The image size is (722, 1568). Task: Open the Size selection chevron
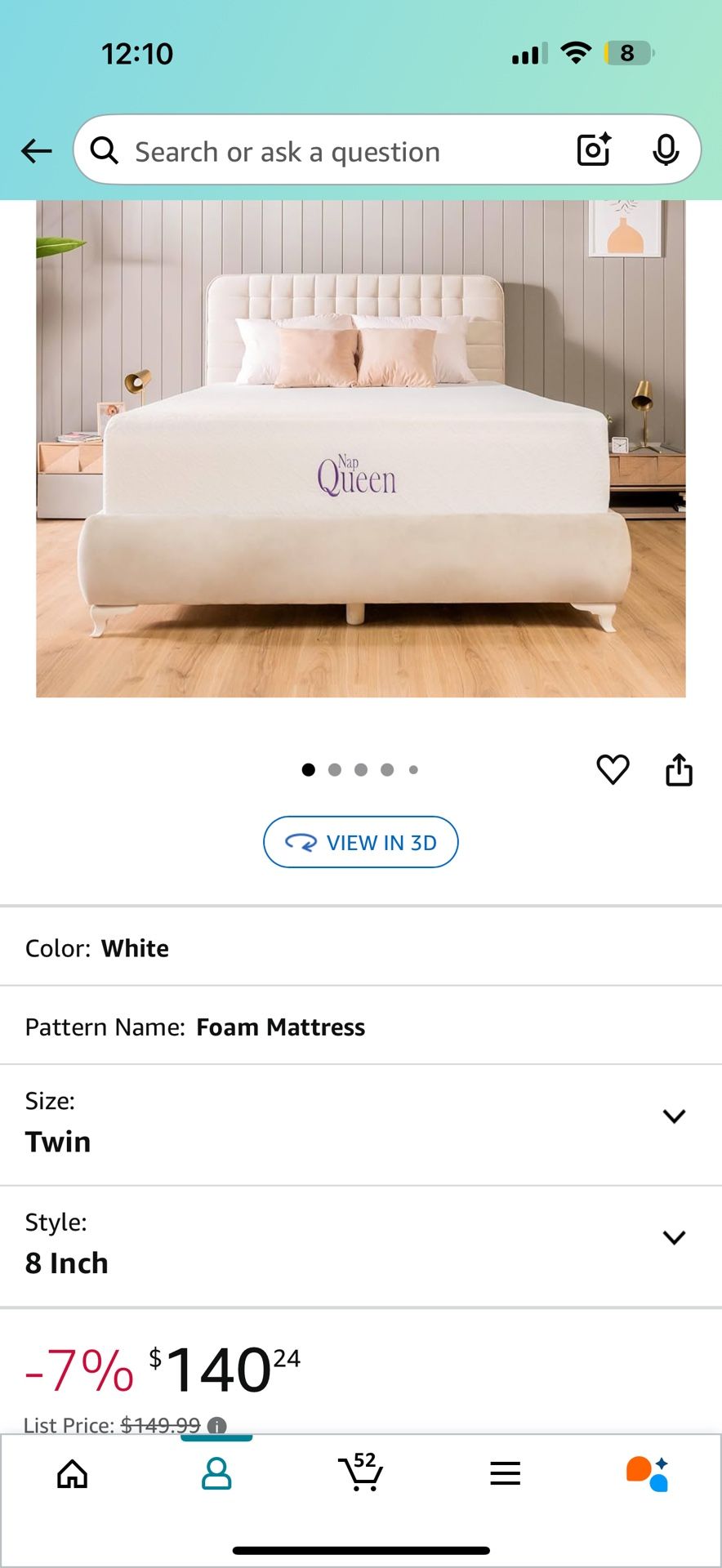674,1116
